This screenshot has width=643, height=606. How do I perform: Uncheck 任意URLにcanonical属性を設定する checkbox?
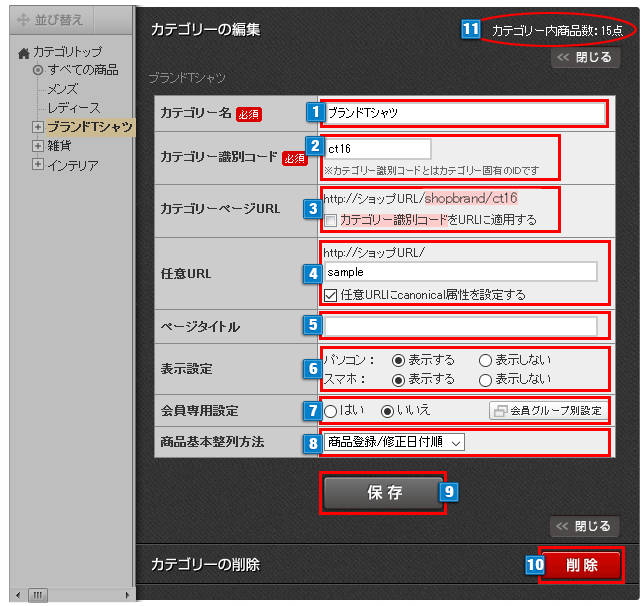pos(331,295)
